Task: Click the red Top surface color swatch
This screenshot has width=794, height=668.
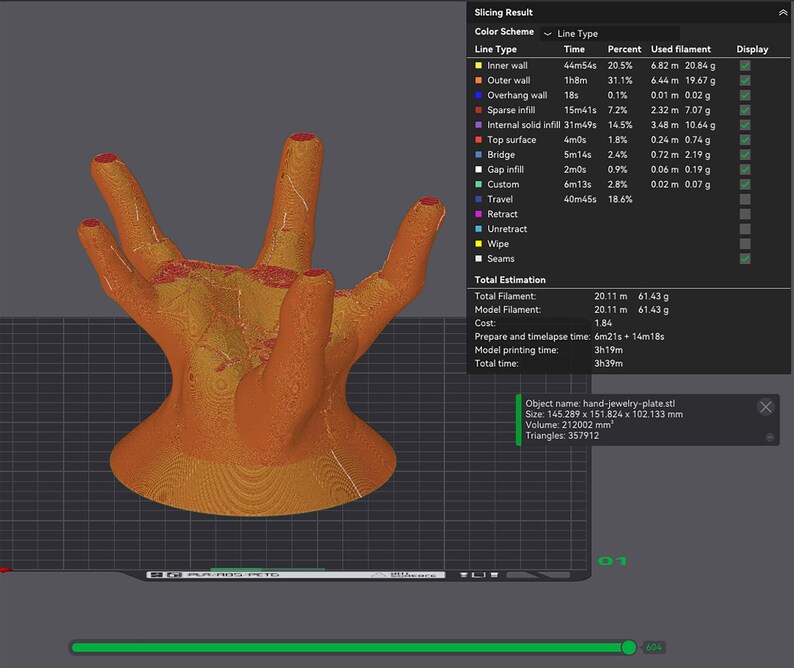Action: click(479, 140)
